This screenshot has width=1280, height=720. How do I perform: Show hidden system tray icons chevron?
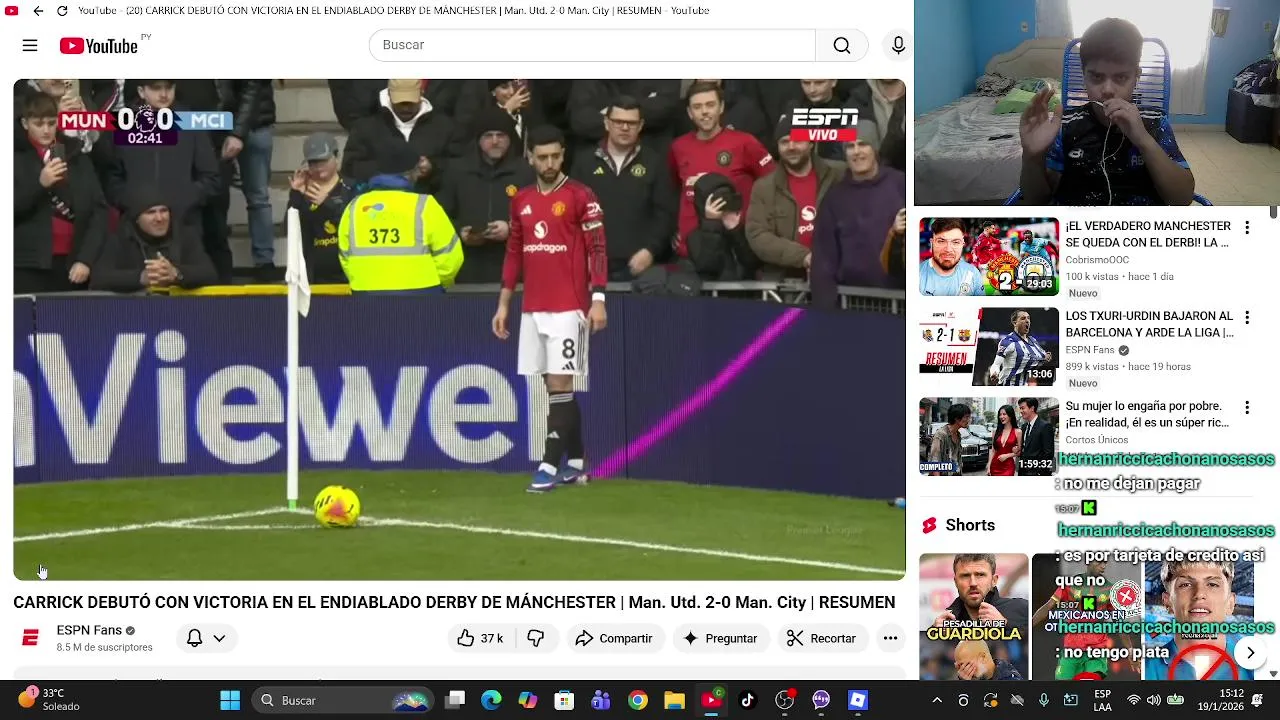click(936, 700)
